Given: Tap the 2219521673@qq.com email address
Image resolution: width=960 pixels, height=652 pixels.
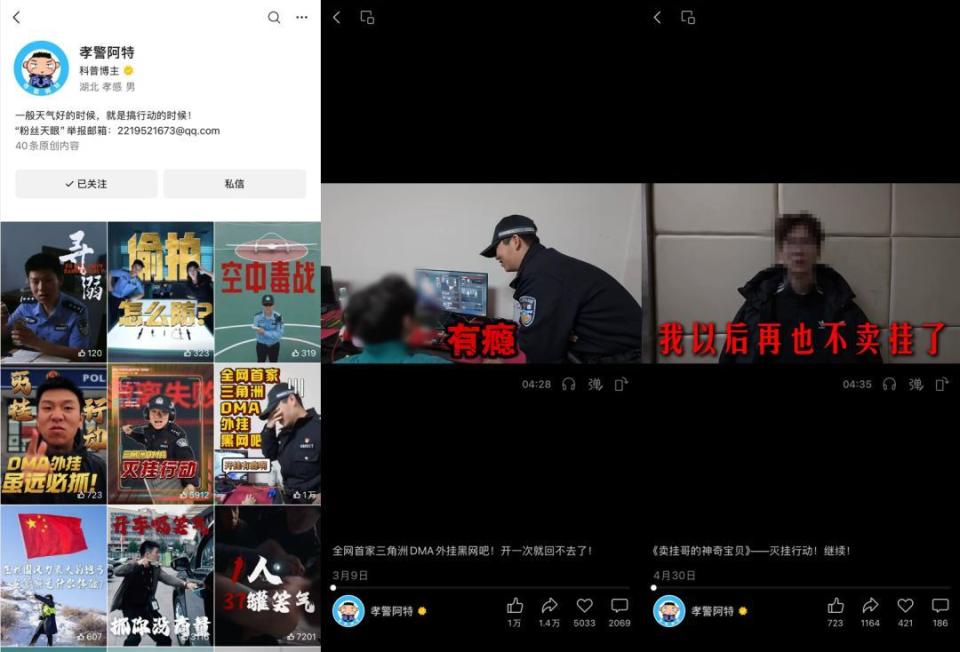Looking at the screenshot, I should 168,130.
